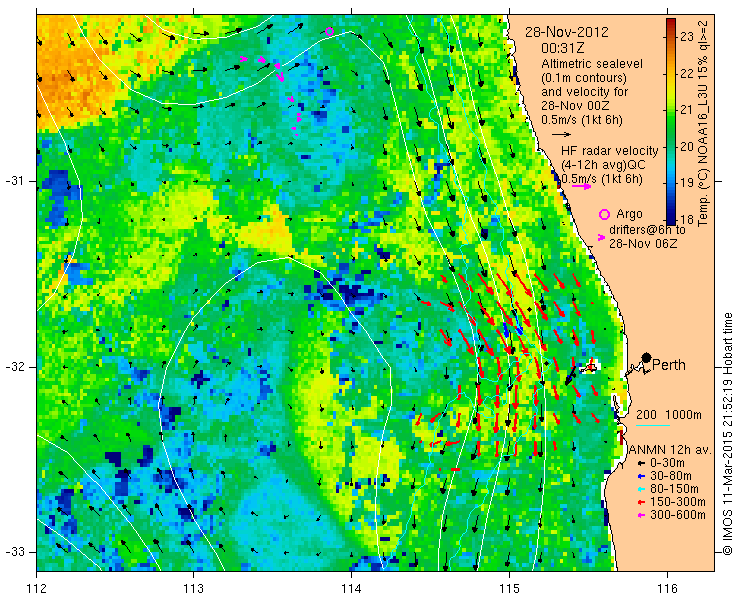Click the magenta Argo circle in legend

point(604,214)
